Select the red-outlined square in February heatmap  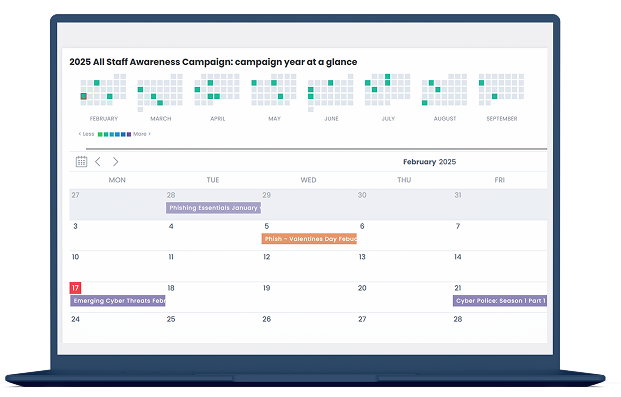[x=84, y=96]
